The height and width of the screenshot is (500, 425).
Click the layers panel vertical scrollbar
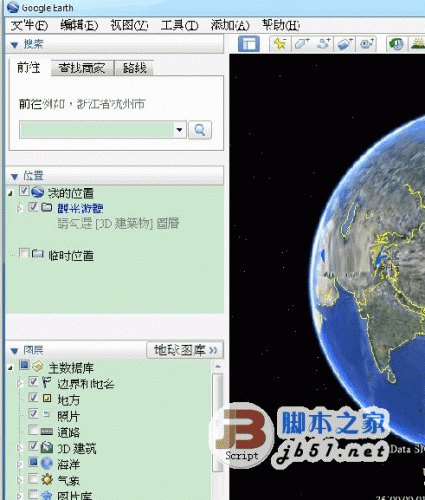pos(218,422)
